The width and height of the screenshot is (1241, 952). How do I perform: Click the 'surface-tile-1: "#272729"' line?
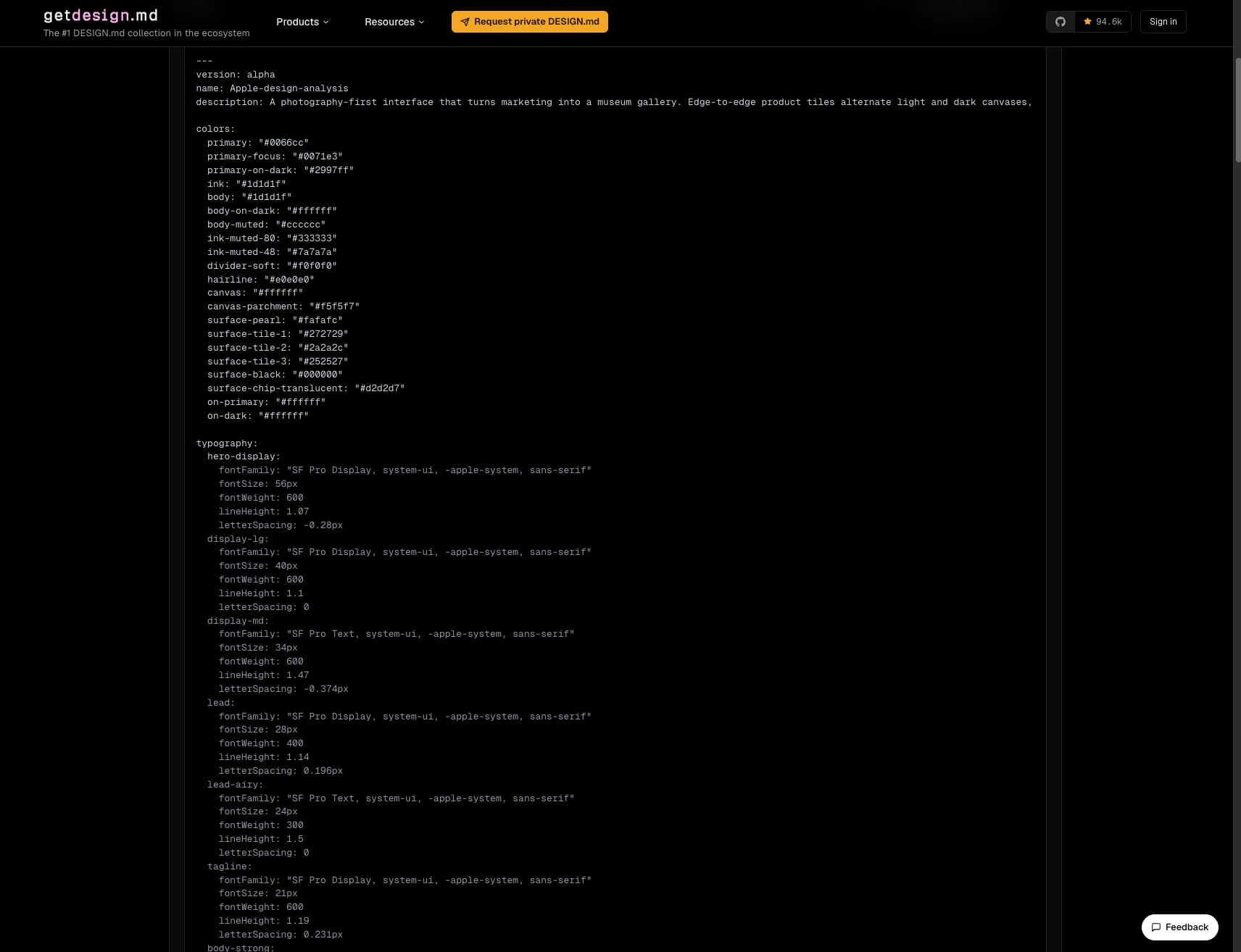coord(278,334)
